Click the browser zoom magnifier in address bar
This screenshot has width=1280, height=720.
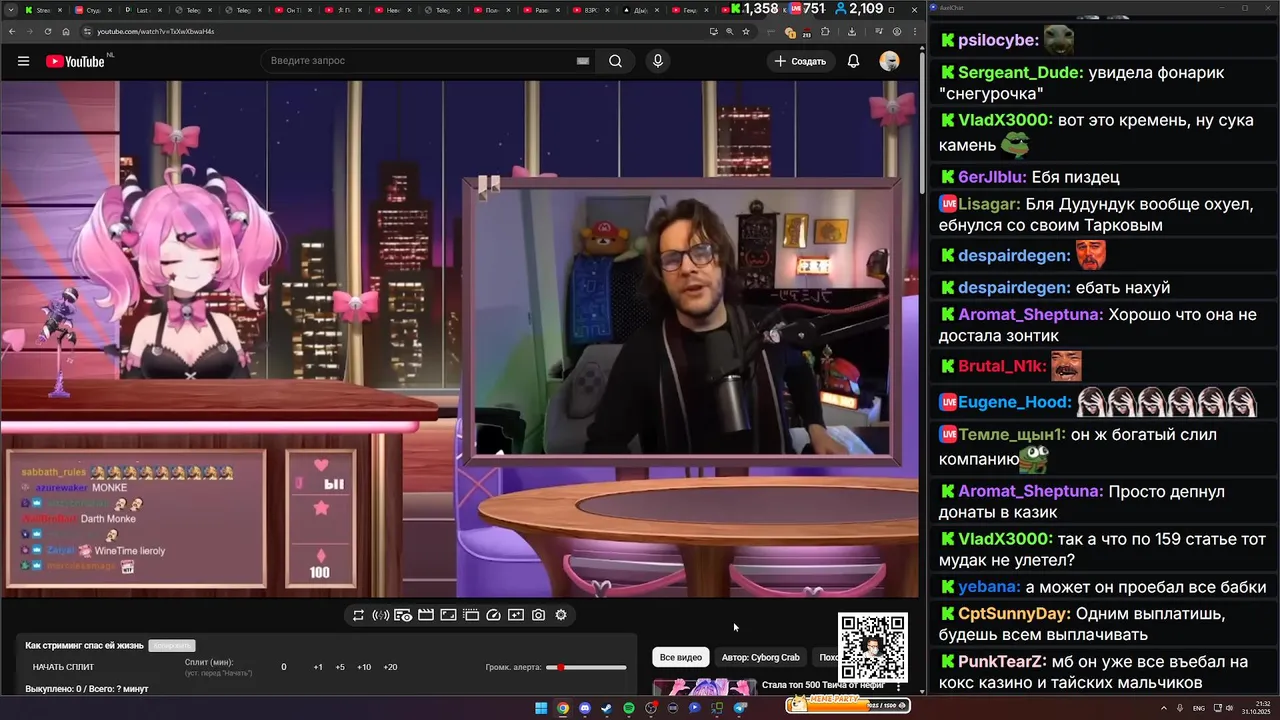click(x=730, y=31)
